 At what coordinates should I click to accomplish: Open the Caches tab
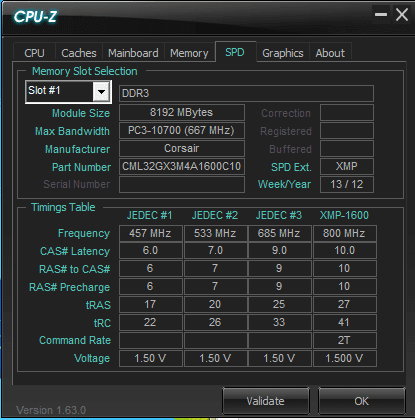(x=79, y=53)
